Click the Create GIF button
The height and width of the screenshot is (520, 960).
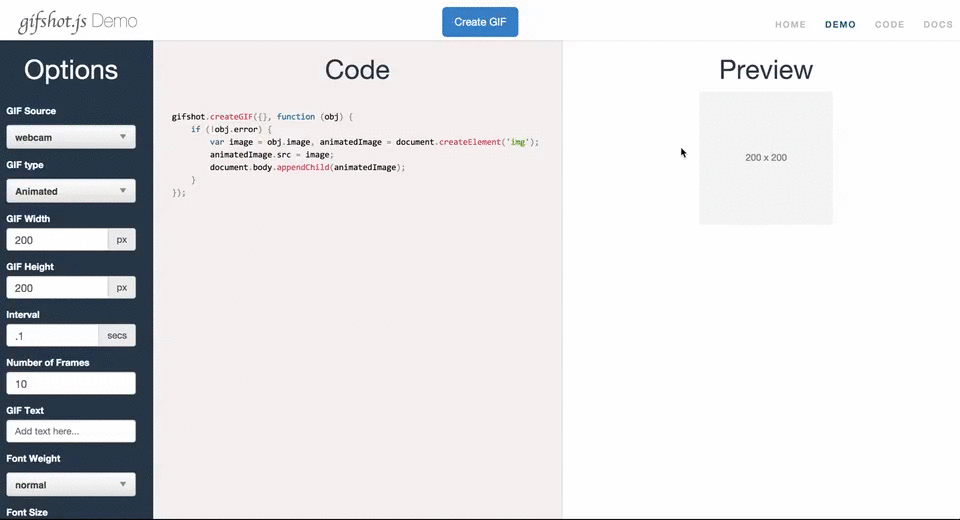click(x=480, y=22)
